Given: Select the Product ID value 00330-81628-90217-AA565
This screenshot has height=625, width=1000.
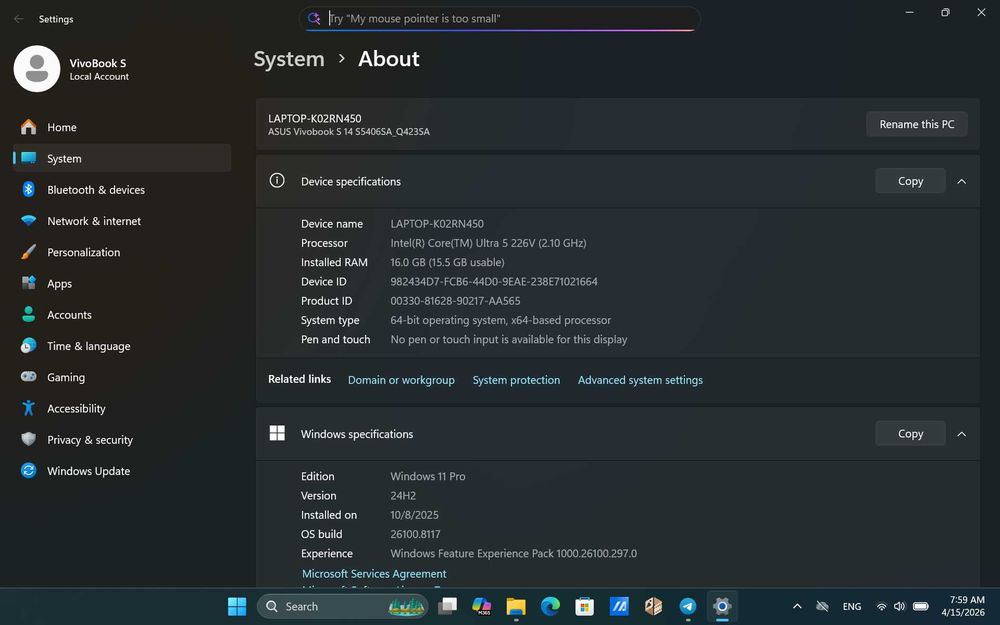Looking at the screenshot, I should pyautogui.click(x=455, y=300).
